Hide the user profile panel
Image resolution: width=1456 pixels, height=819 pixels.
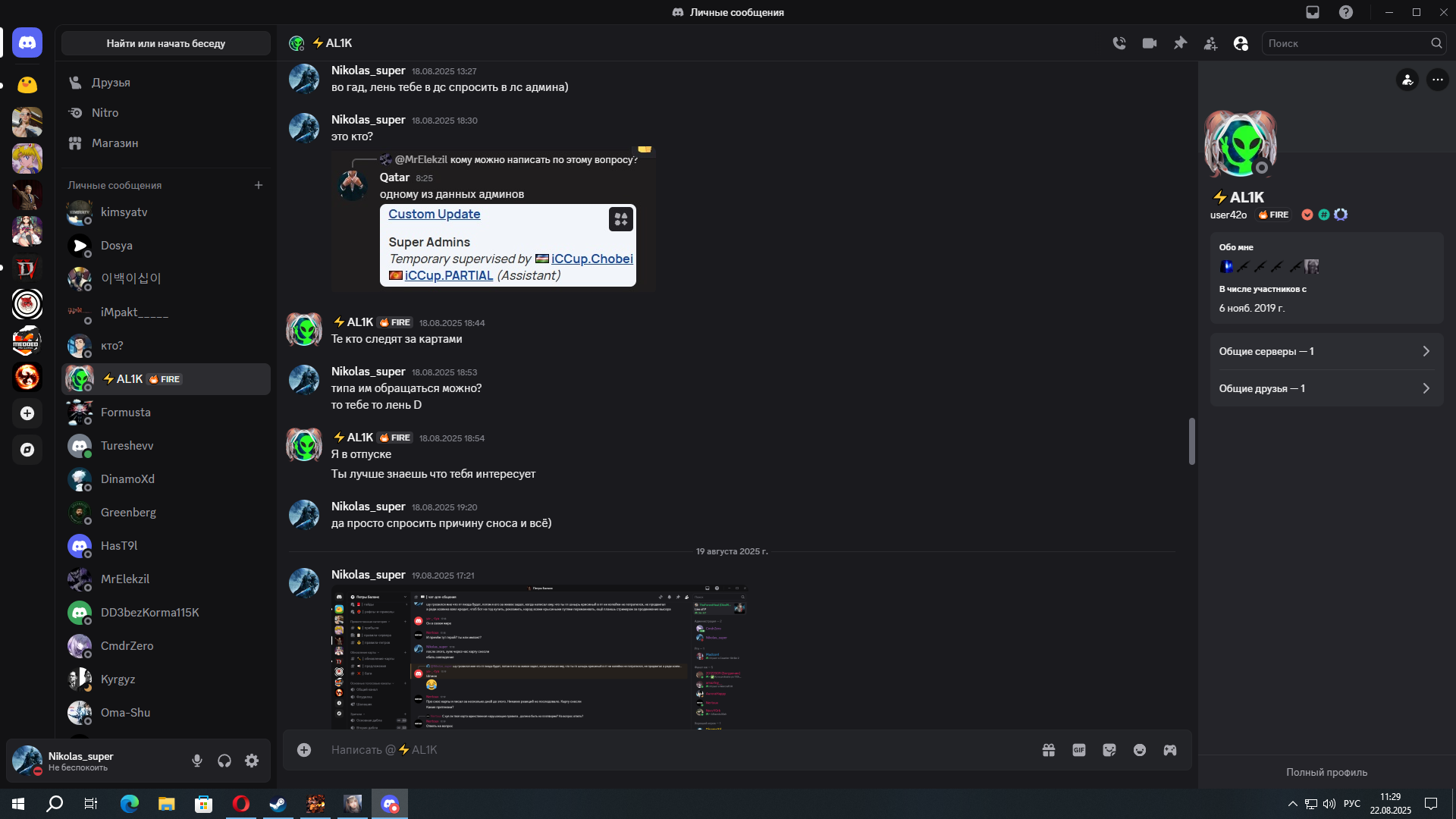point(1241,43)
